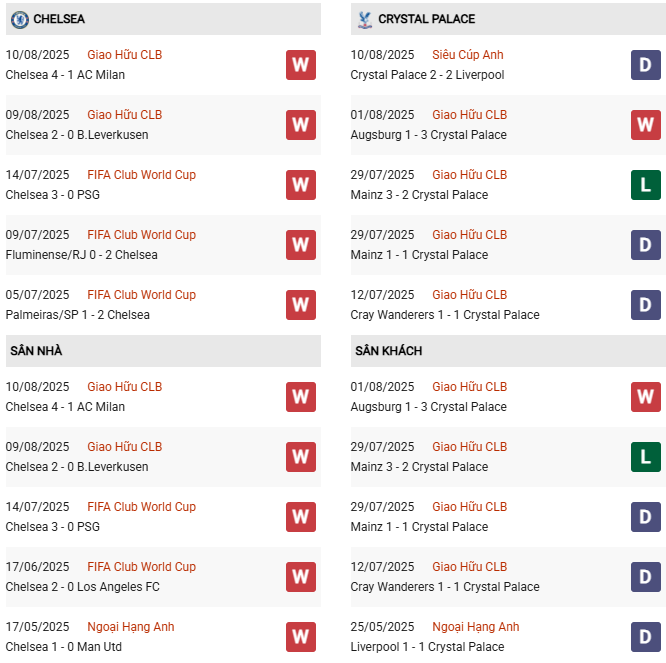
Task: Click the W badge for Chelsea 2 - 0 Los Angeles FC
Action: (300, 577)
